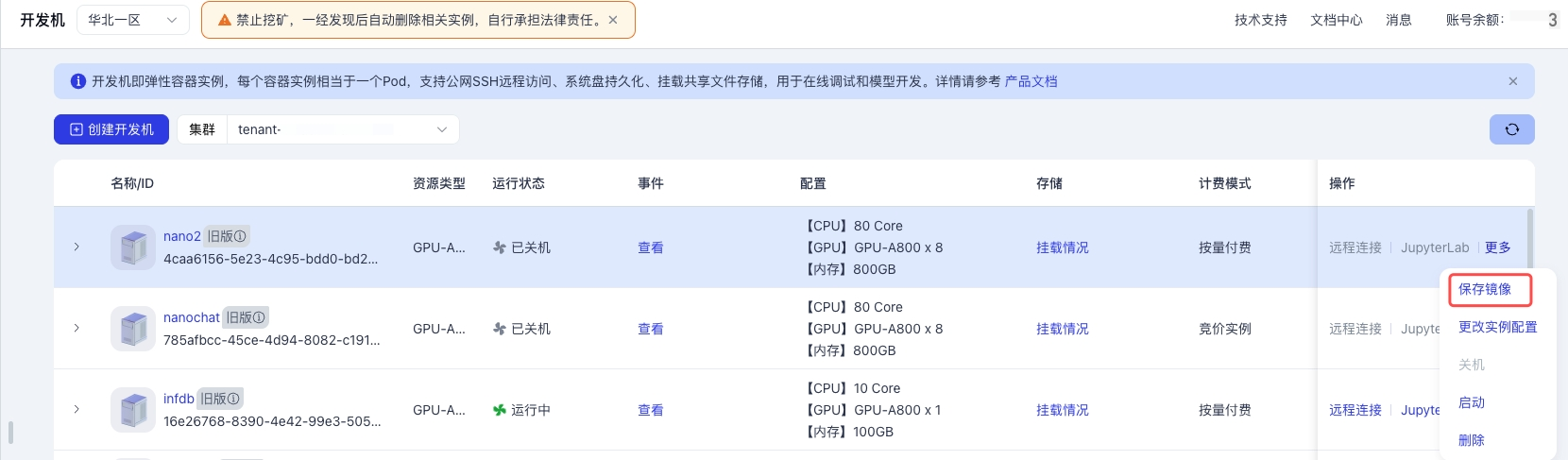
Task: Select 保存镜像 from the more menu
Action: pos(1485,289)
